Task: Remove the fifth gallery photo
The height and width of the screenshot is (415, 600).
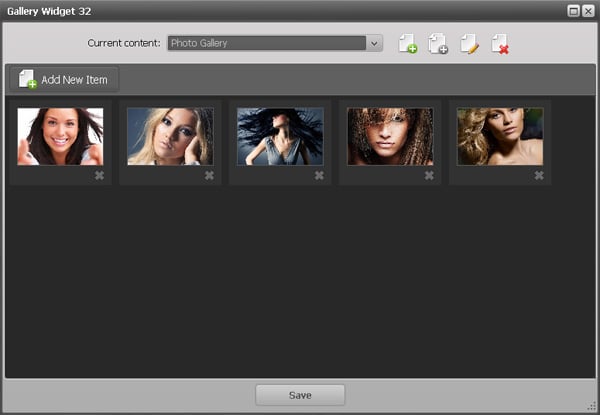Action: pyautogui.click(x=539, y=176)
